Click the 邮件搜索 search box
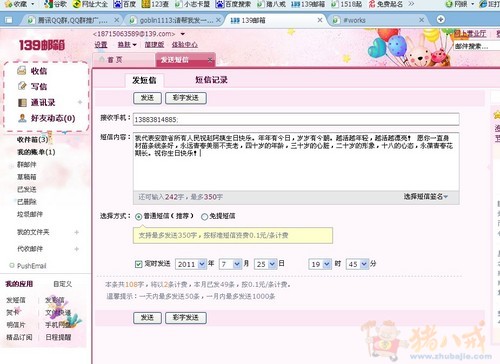Viewport: 500px width, 364px height. pos(477,46)
